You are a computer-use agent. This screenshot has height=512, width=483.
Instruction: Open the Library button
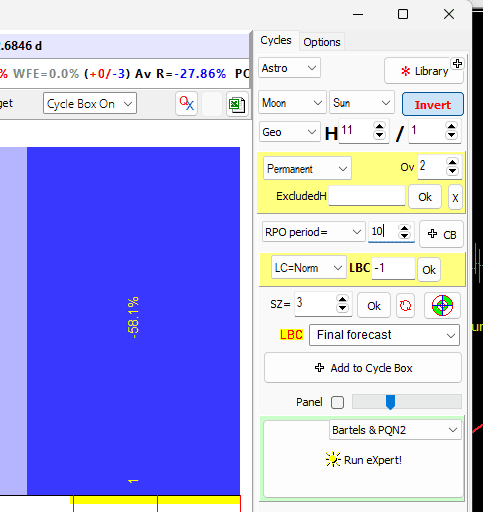(423, 71)
